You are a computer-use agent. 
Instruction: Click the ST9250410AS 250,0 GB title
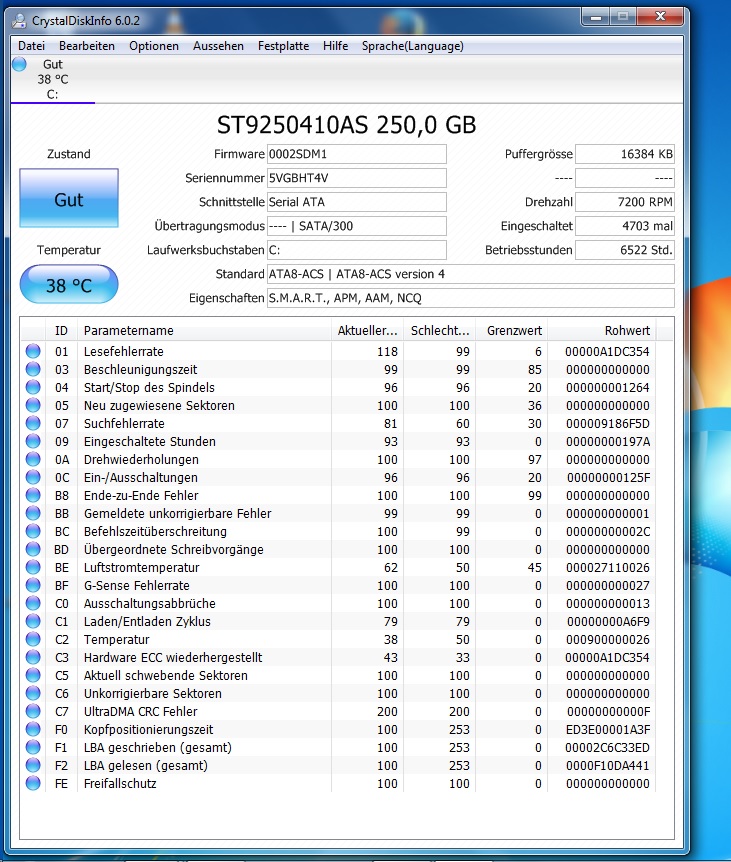(x=346, y=125)
